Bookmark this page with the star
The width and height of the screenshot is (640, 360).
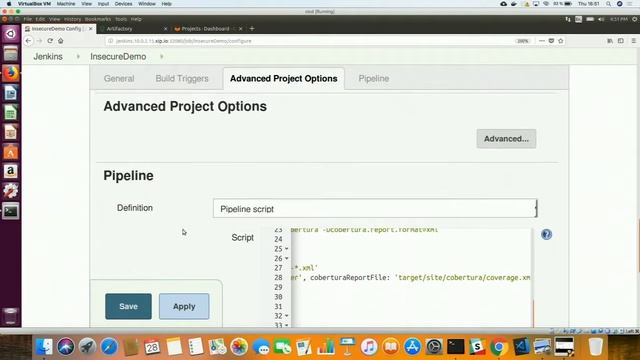coord(560,41)
